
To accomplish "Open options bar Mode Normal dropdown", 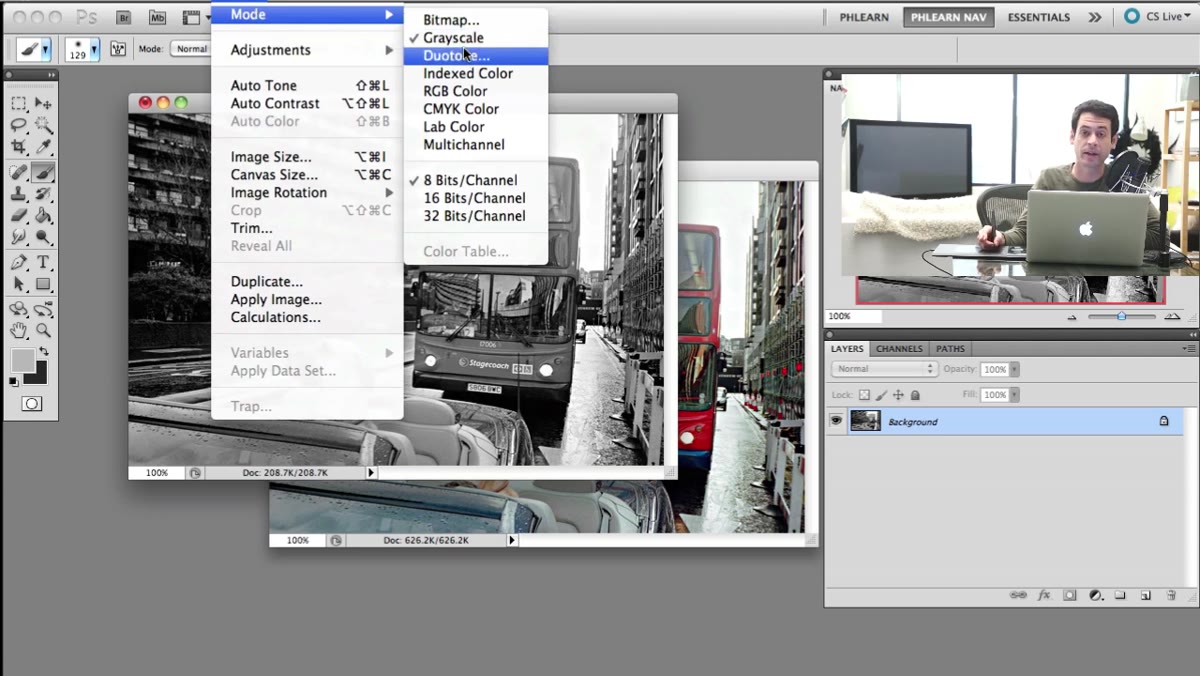I will click(190, 49).
